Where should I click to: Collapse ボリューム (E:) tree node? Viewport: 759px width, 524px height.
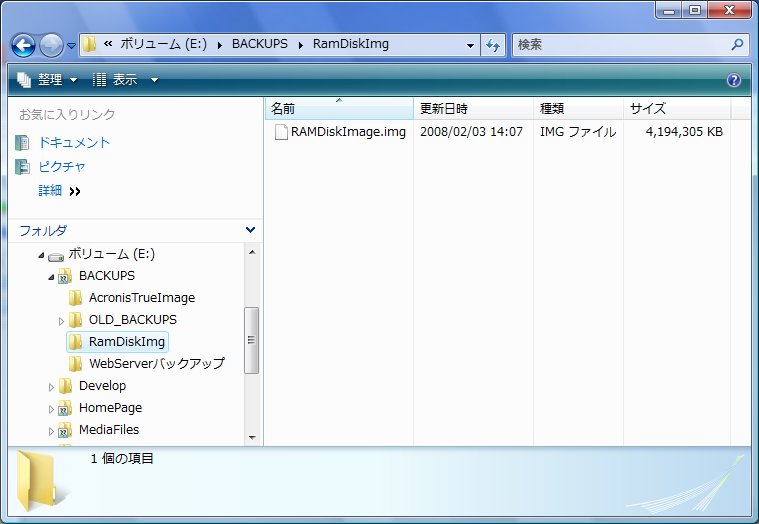point(41,255)
